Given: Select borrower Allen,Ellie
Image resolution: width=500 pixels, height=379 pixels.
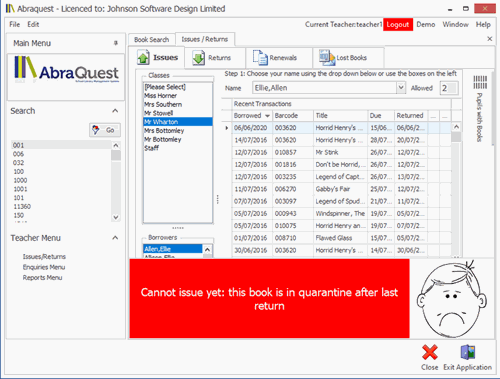Looking at the screenshot, I should pos(173,249).
